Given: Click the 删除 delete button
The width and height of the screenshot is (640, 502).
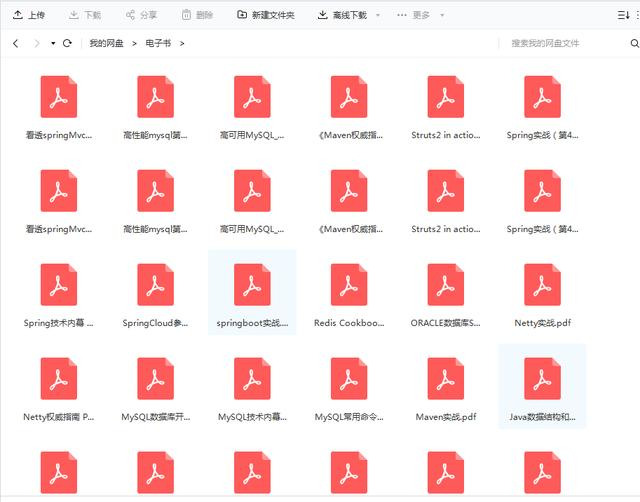Looking at the screenshot, I should [197, 15].
